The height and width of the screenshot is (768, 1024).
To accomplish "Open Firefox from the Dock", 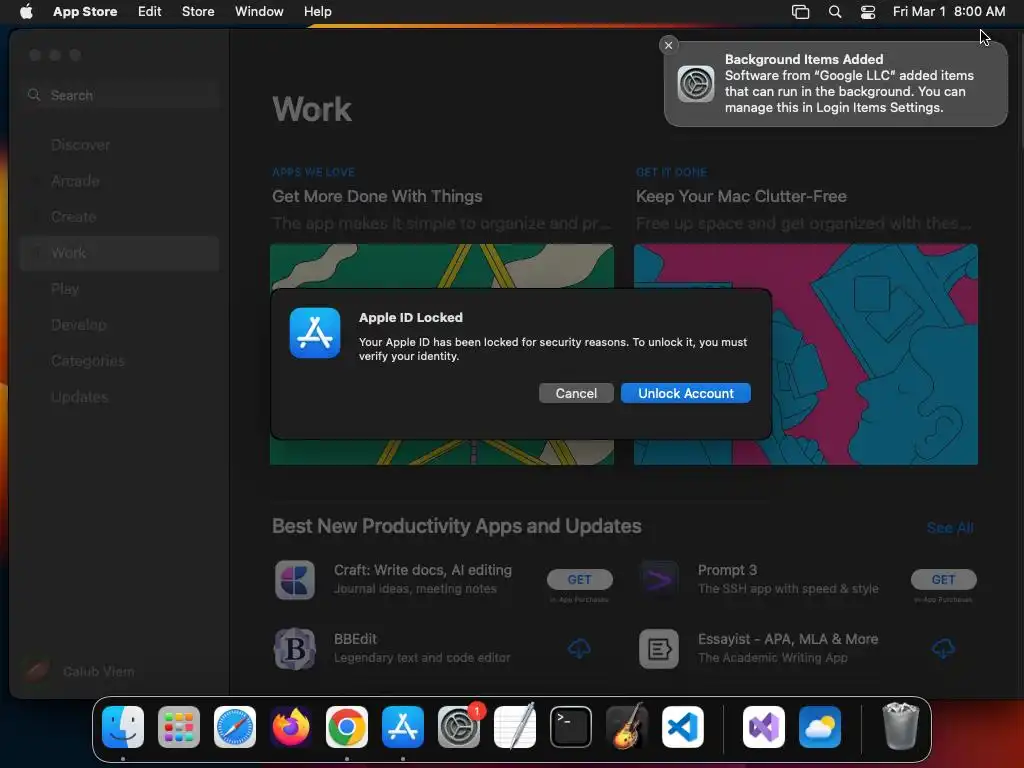I will (x=291, y=727).
